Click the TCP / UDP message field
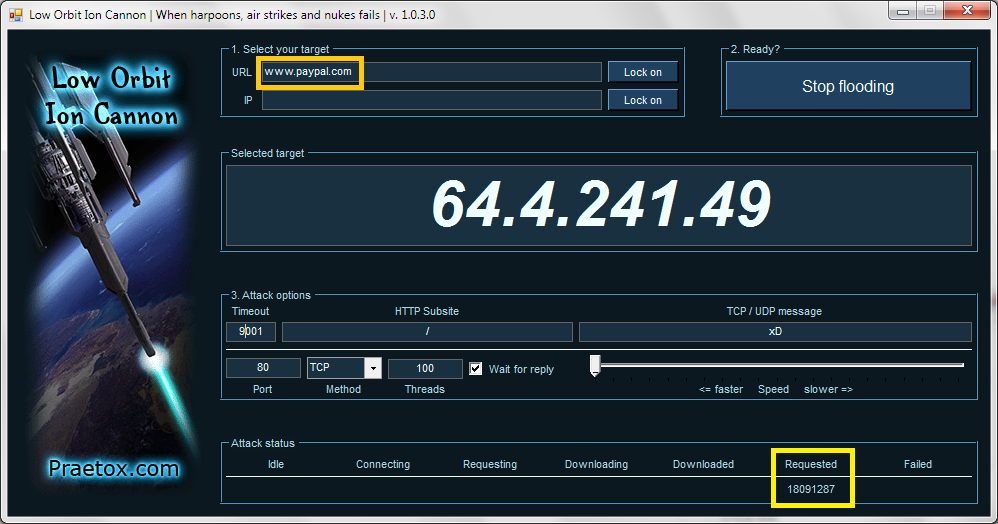 coord(775,331)
